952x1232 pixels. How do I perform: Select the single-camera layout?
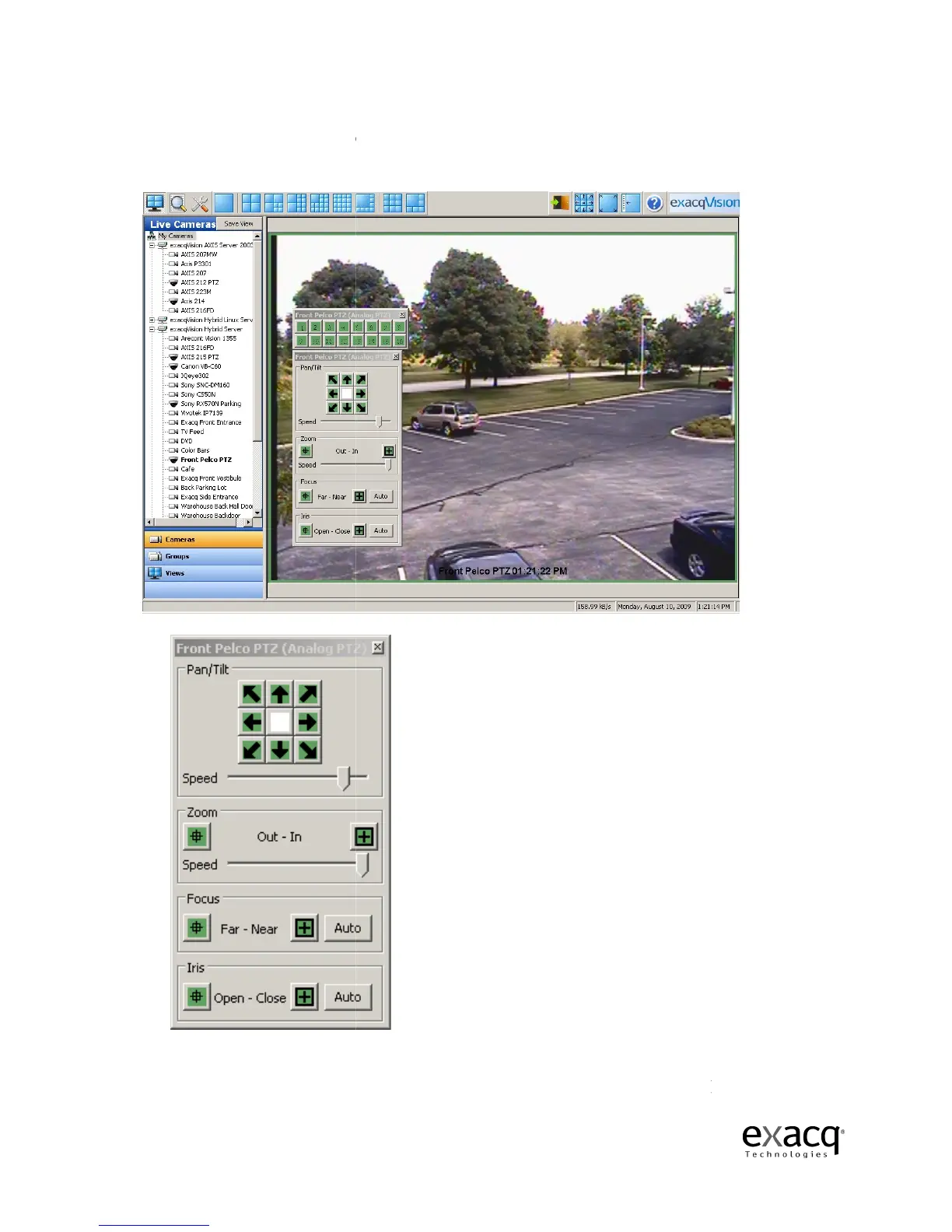tap(224, 203)
